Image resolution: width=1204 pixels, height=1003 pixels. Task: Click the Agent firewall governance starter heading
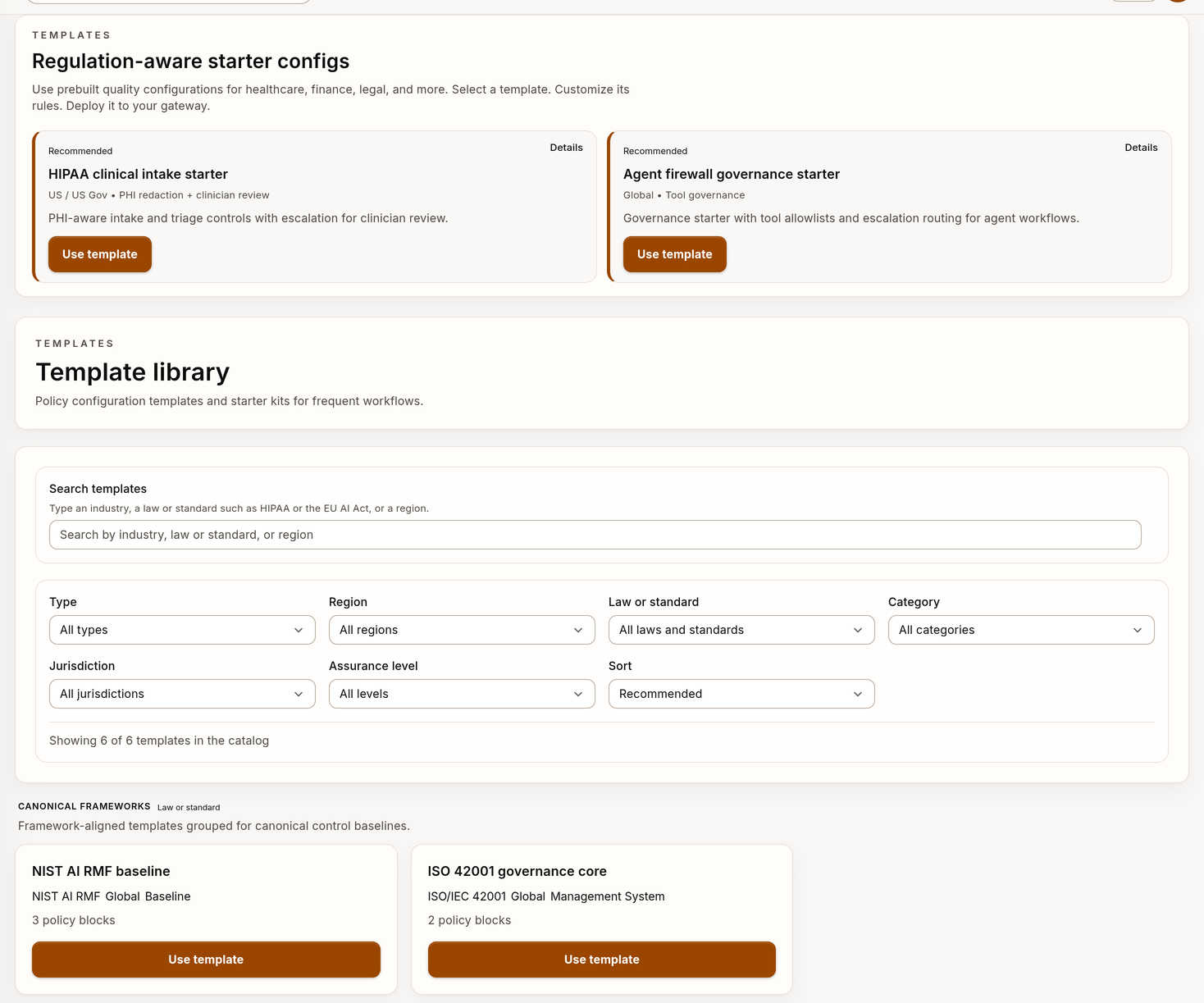732,174
